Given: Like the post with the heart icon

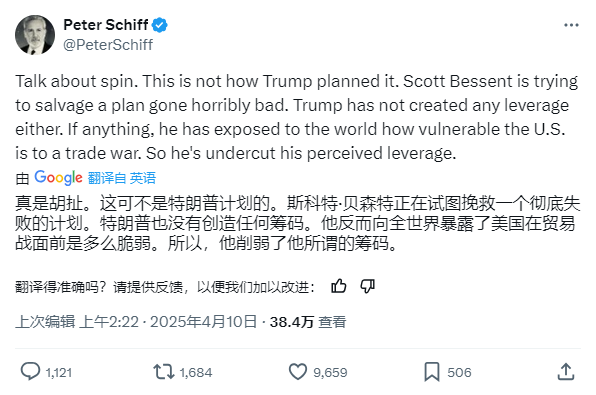Looking at the screenshot, I should click(298, 371).
